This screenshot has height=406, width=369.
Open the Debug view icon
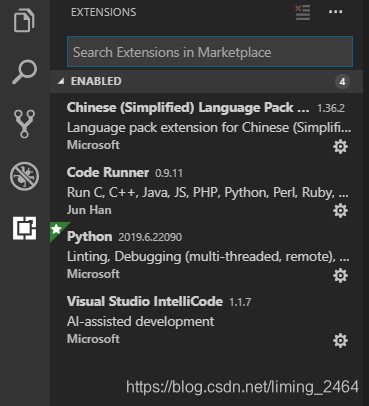[24, 176]
